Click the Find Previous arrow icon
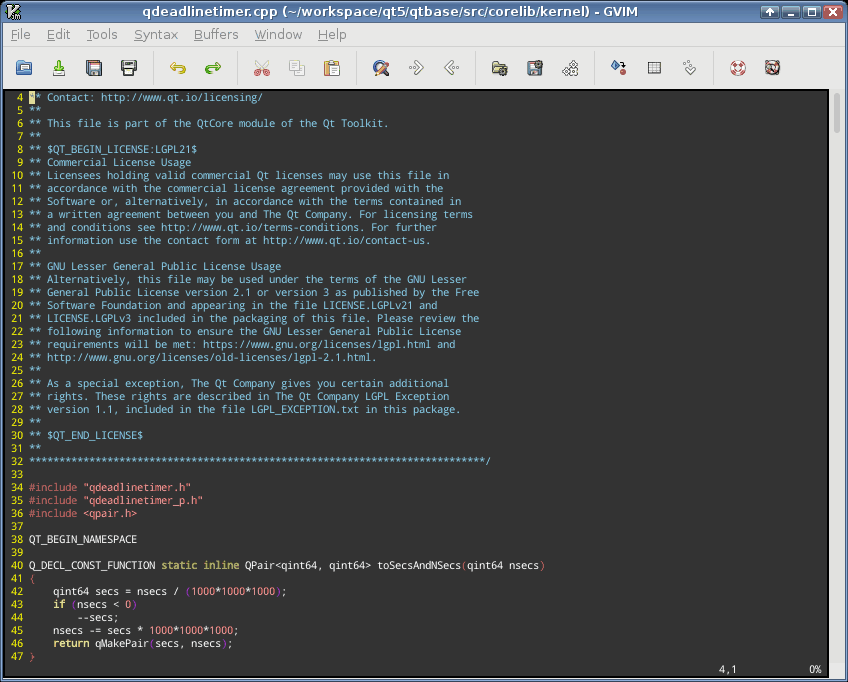 [x=451, y=68]
